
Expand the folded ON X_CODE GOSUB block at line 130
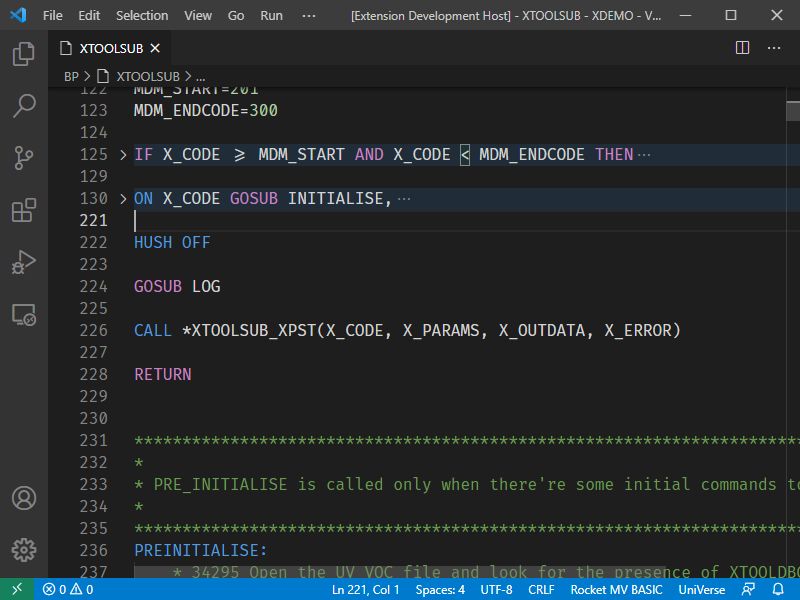(123, 198)
